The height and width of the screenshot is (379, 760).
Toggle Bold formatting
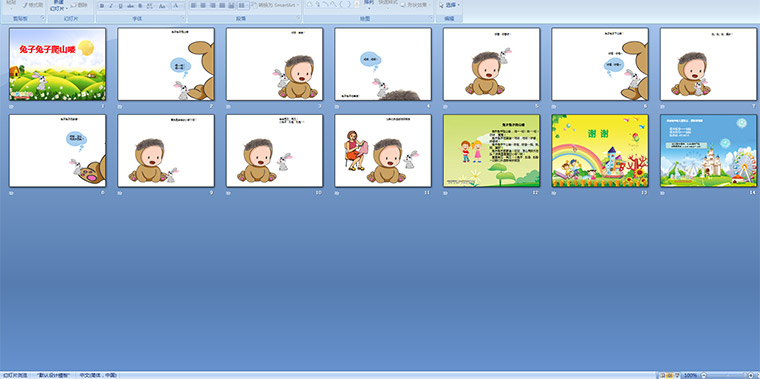102,6
